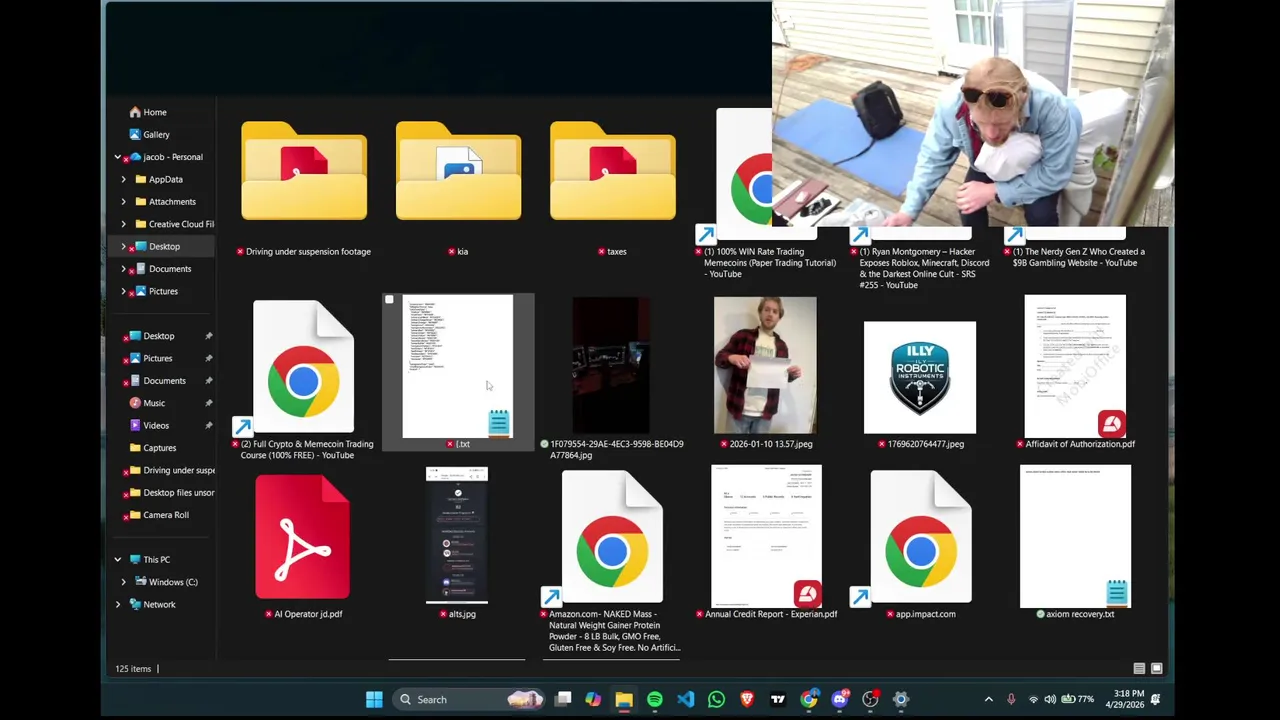Viewport: 1280px width, 720px height.
Task: Expand the Pictures node under jacob - Personal
Action: point(123,291)
